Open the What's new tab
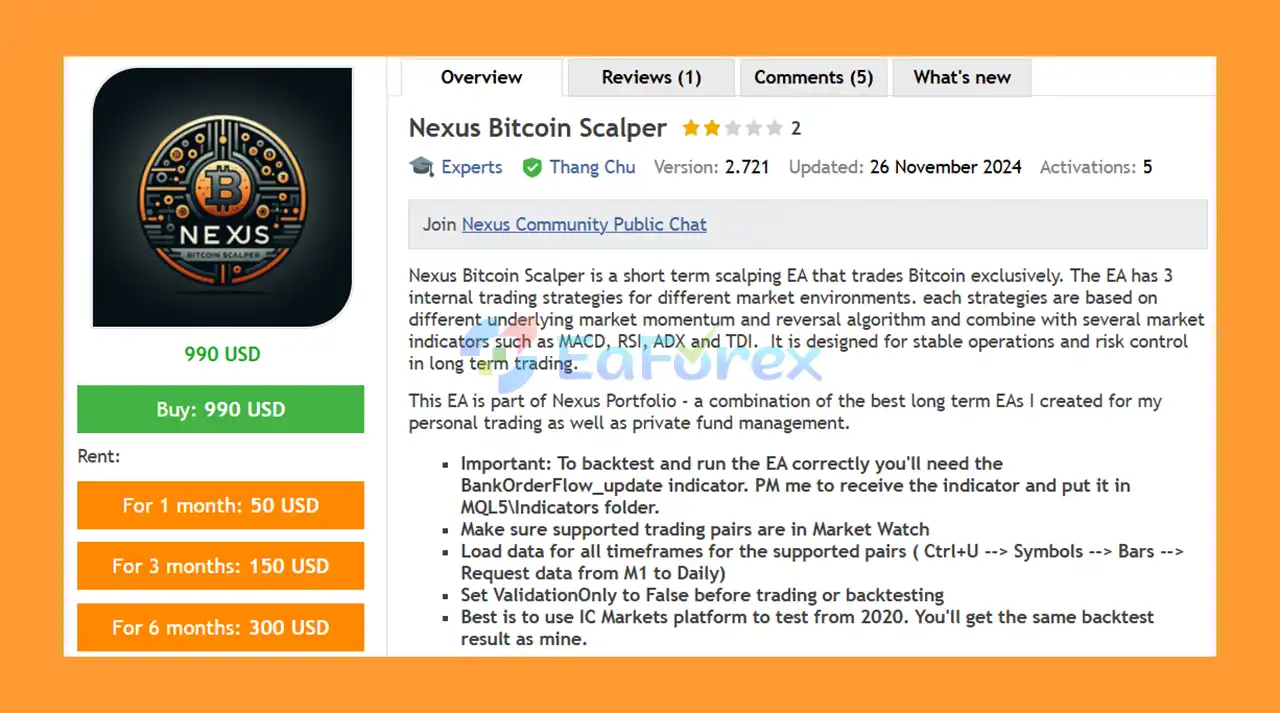Image resolution: width=1280 pixels, height=713 pixels. [962, 77]
